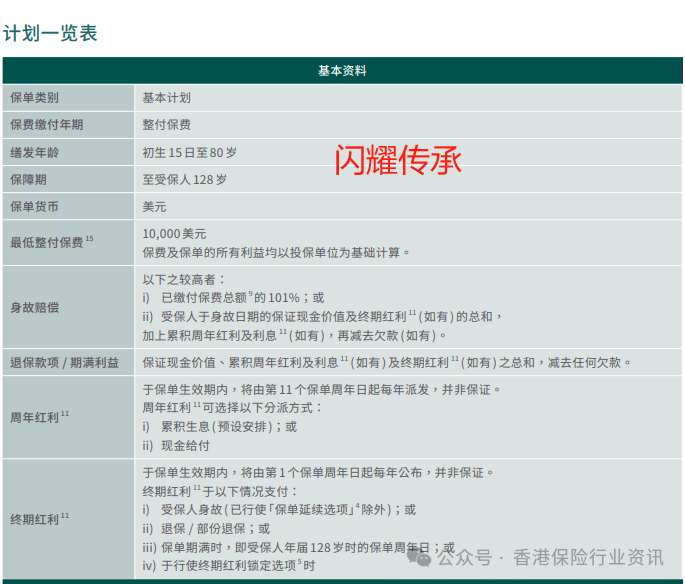Click the 保费缴付年期 row label
The image size is (685, 584).
click(x=46, y=125)
